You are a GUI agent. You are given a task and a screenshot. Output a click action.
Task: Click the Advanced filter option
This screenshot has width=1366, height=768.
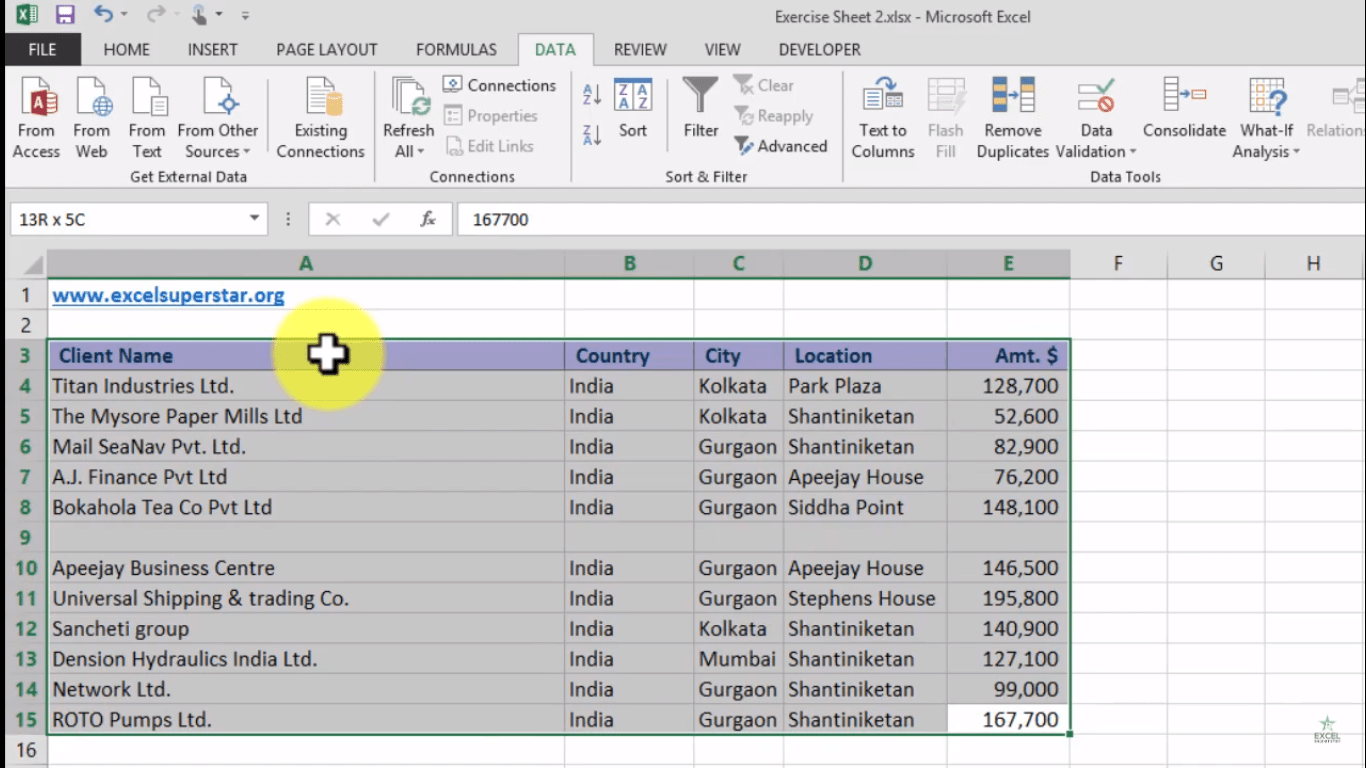[782, 146]
